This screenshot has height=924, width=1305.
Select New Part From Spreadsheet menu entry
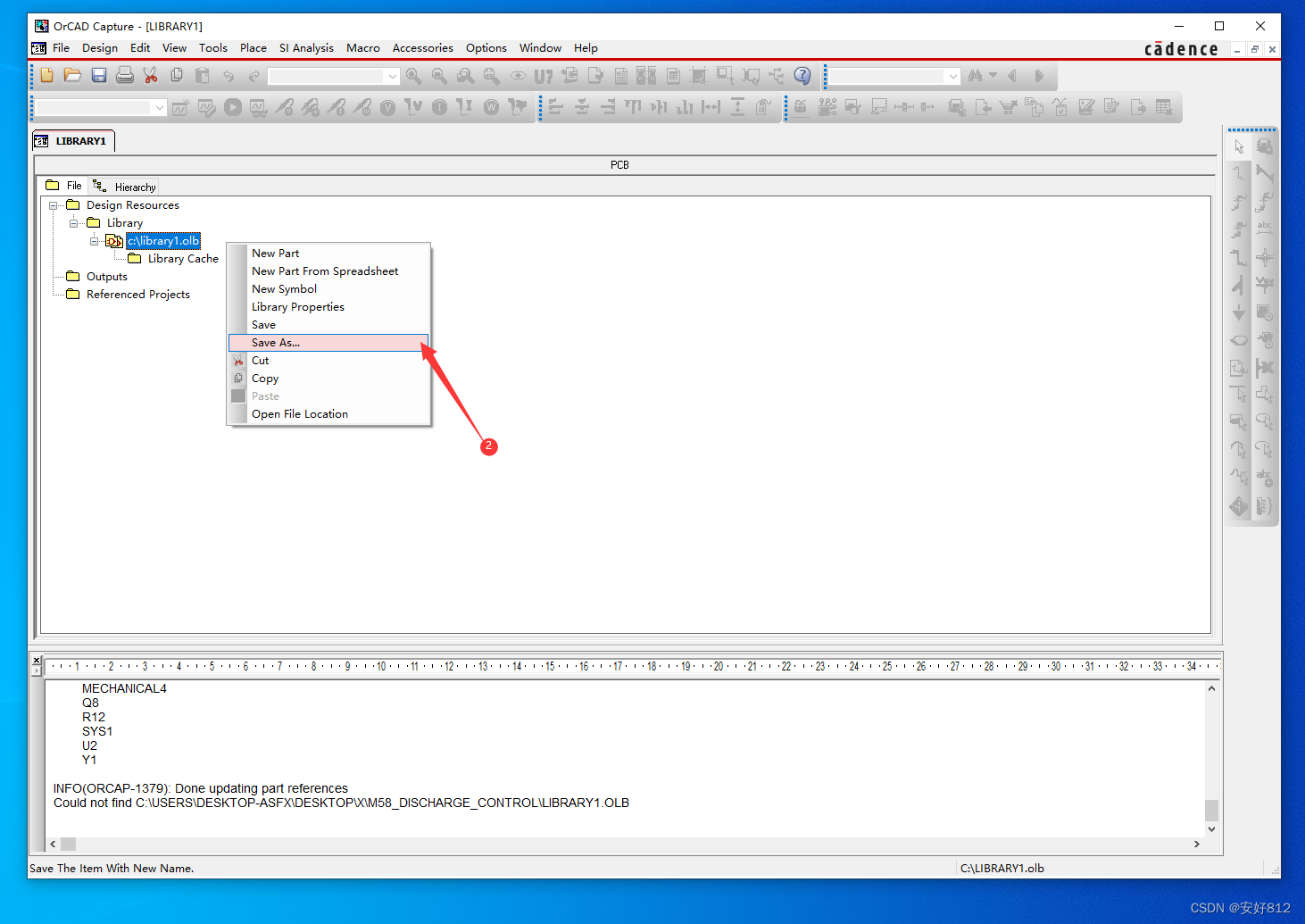(x=325, y=271)
